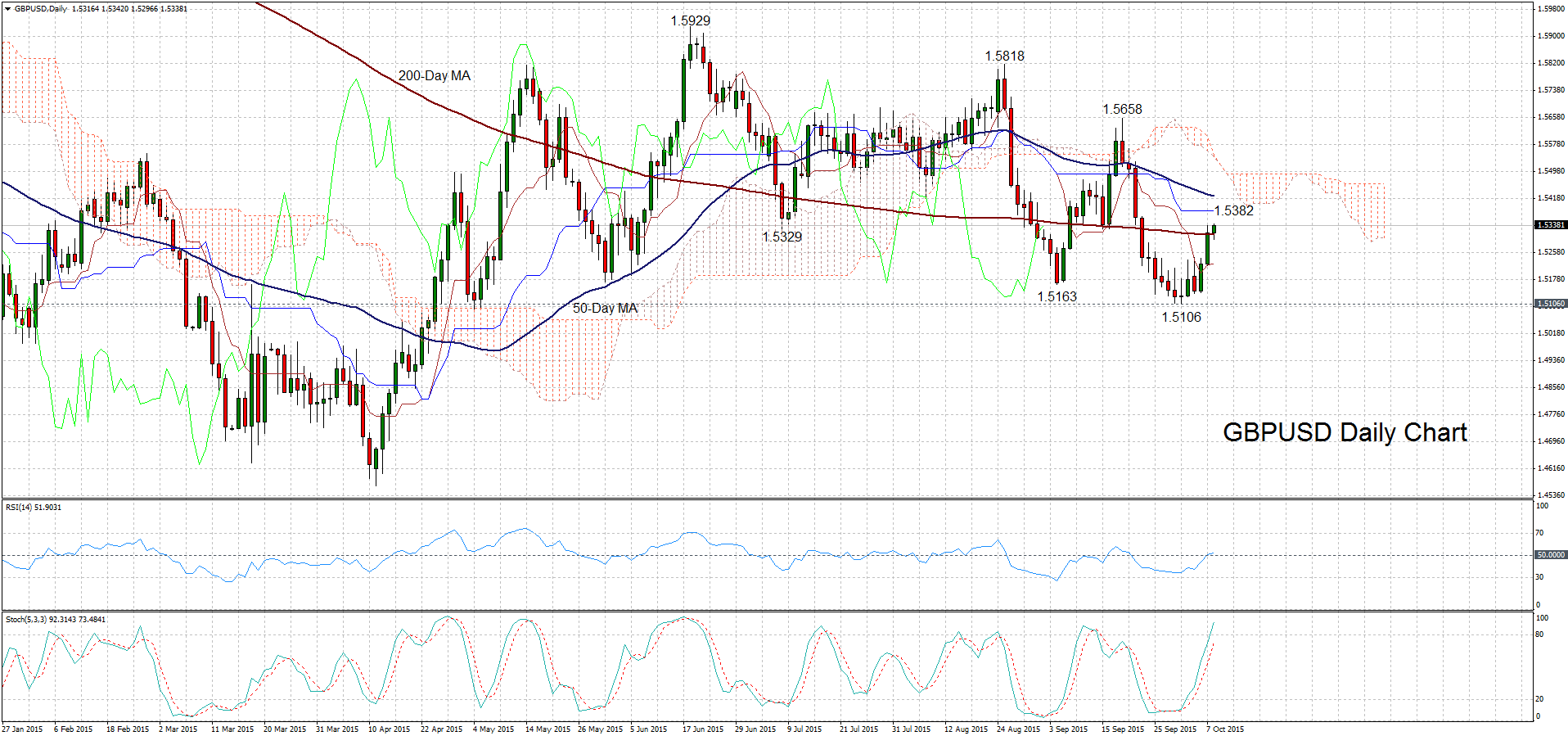Screen dimensions: 1568x736
Task: Click the 7 Oct 2015 date label
Action: [1224, 729]
